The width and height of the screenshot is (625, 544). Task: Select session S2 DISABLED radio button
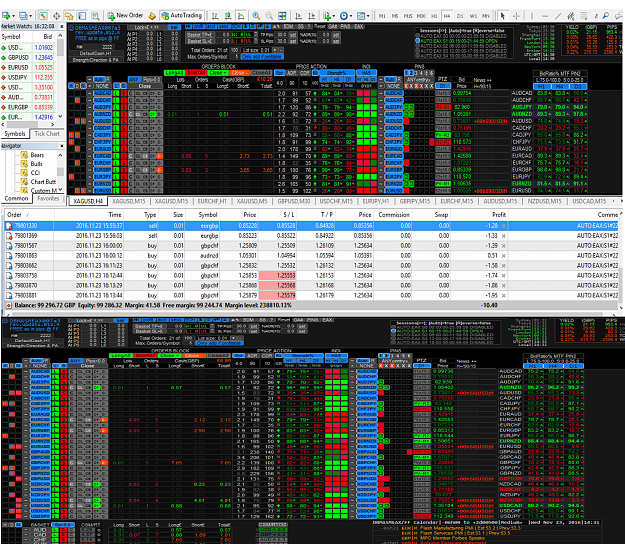coord(417,46)
